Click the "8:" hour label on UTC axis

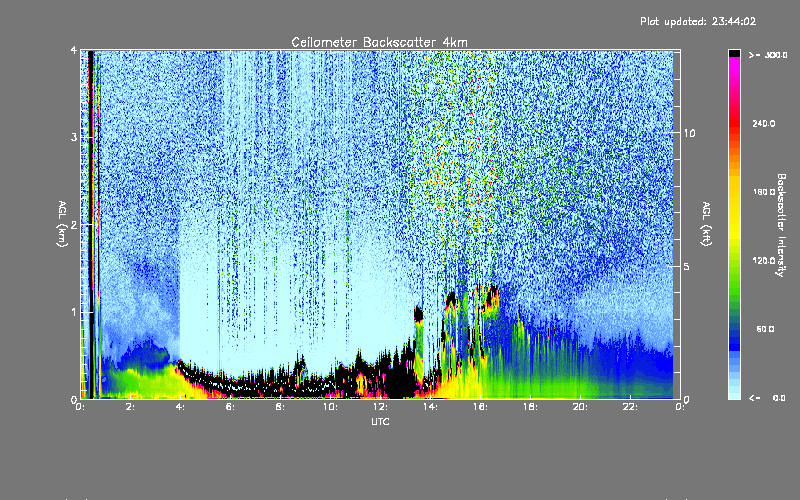pos(280,407)
